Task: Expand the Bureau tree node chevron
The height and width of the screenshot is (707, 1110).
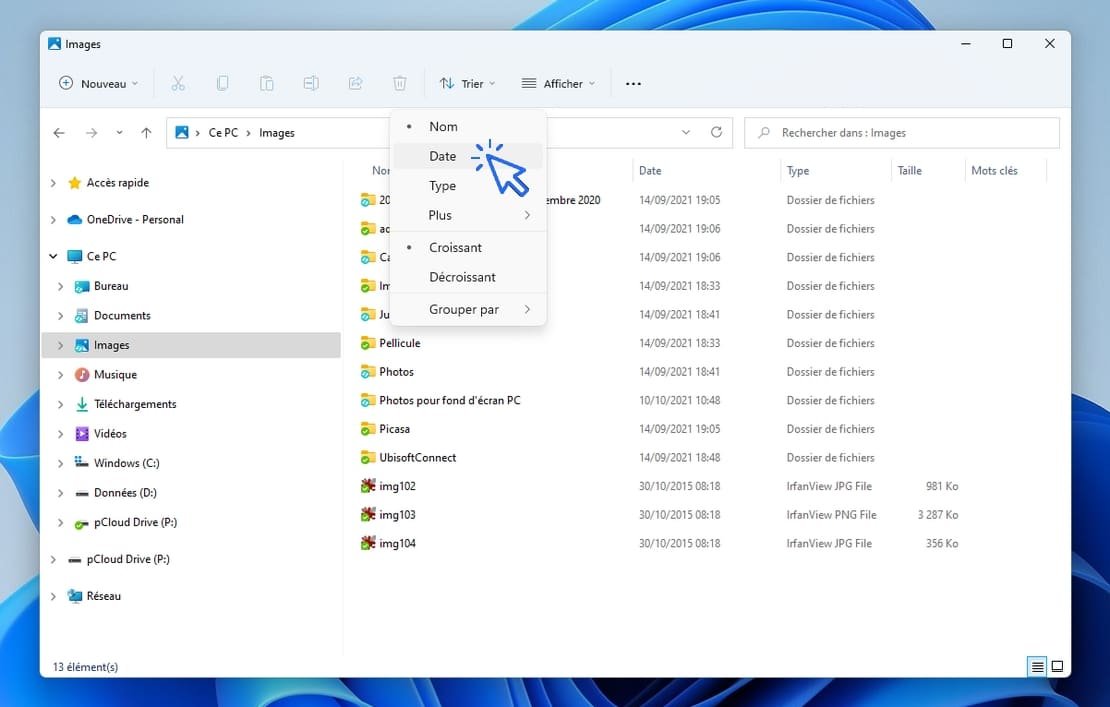Action: (60, 286)
